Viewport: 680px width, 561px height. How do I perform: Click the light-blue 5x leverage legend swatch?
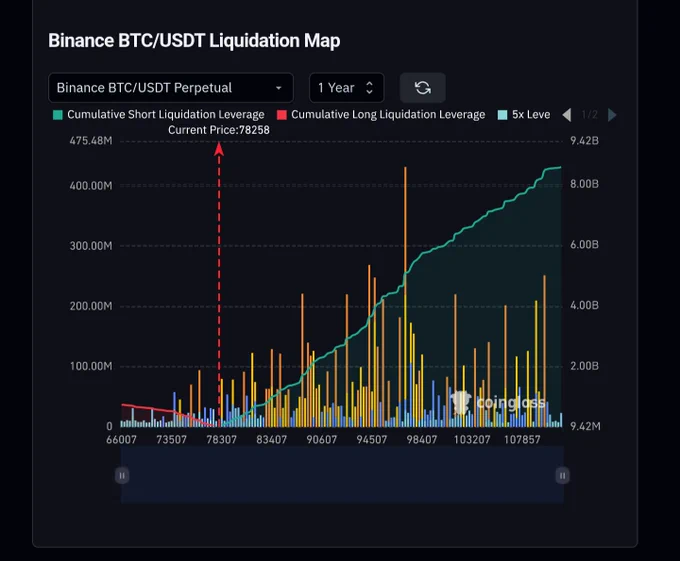click(503, 115)
